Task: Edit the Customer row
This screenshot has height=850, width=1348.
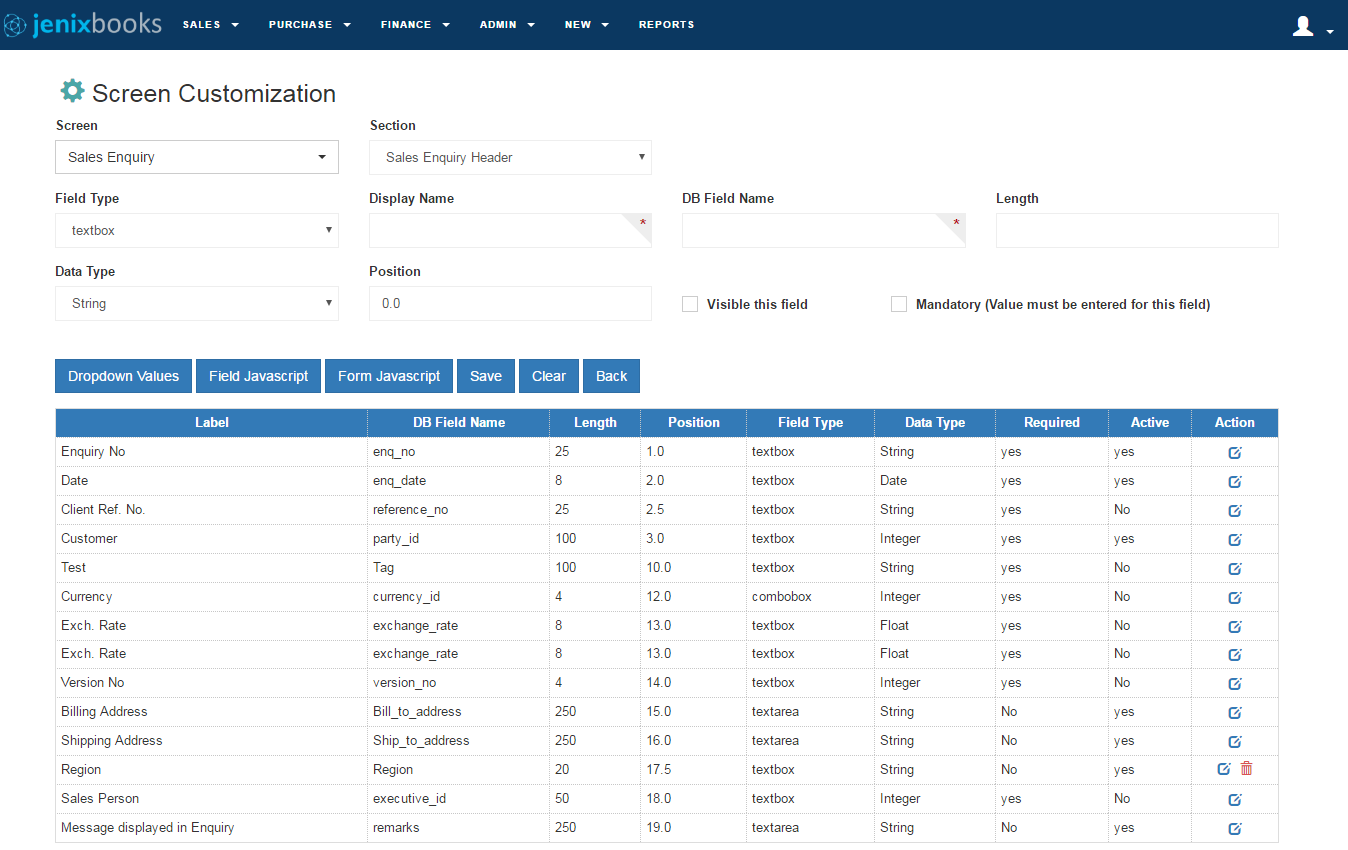Action: click(1235, 540)
